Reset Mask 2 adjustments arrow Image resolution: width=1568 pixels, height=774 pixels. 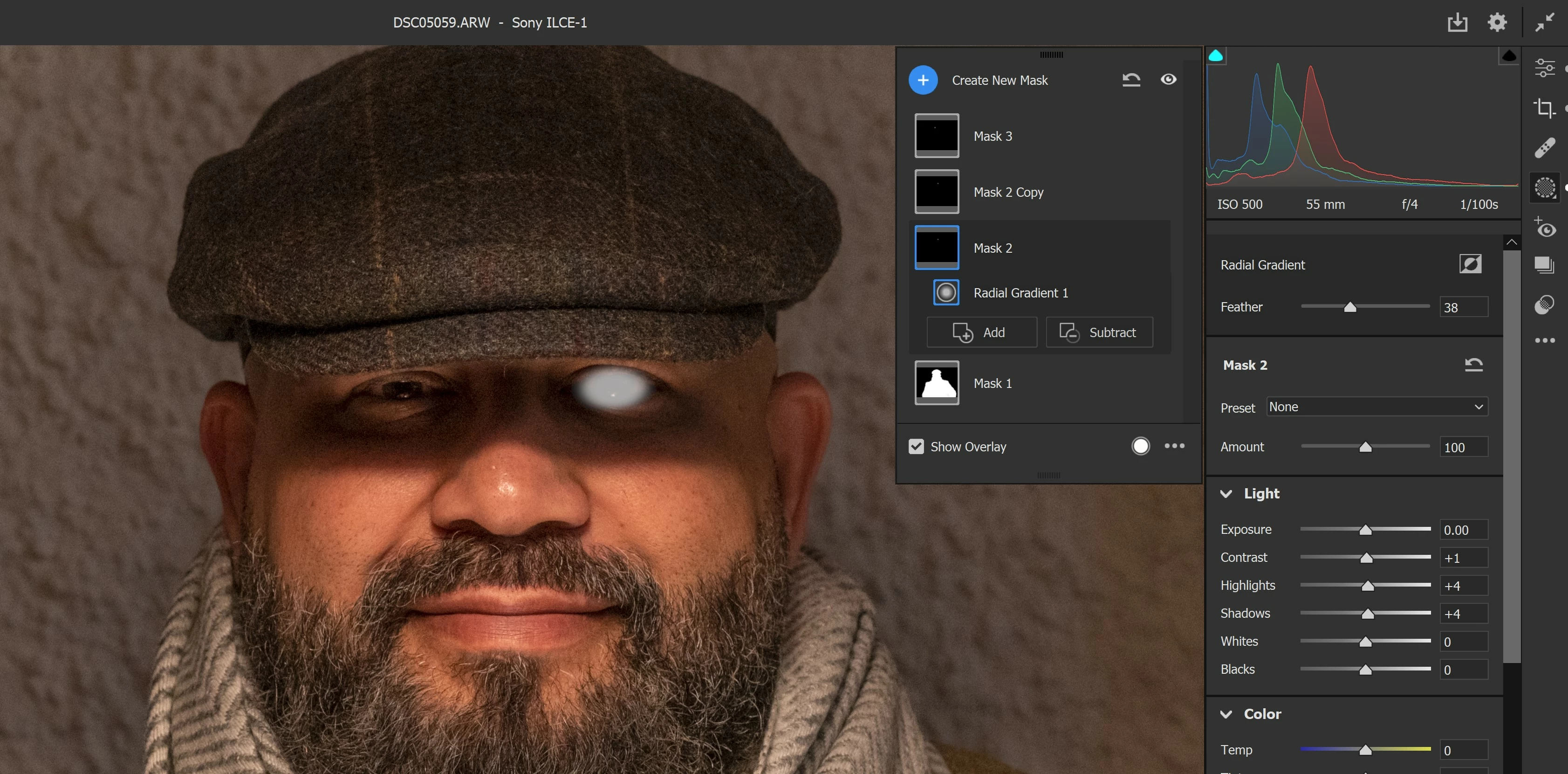coord(1473,364)
